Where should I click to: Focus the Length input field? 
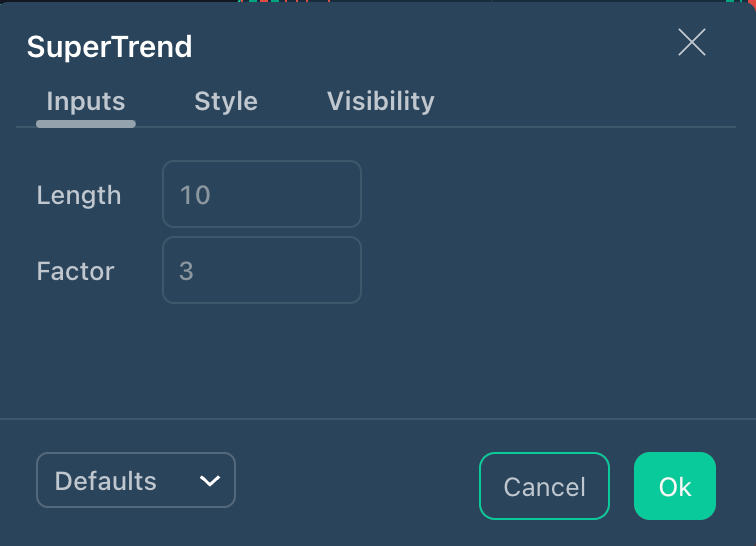click(x=262, y=194)
